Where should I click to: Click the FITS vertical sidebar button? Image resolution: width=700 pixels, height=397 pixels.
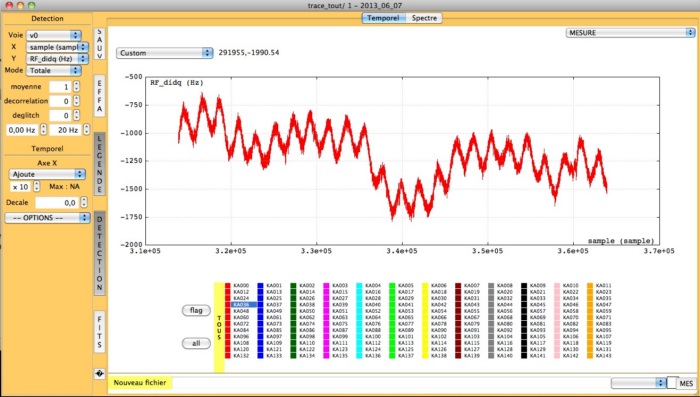[100, 331]
